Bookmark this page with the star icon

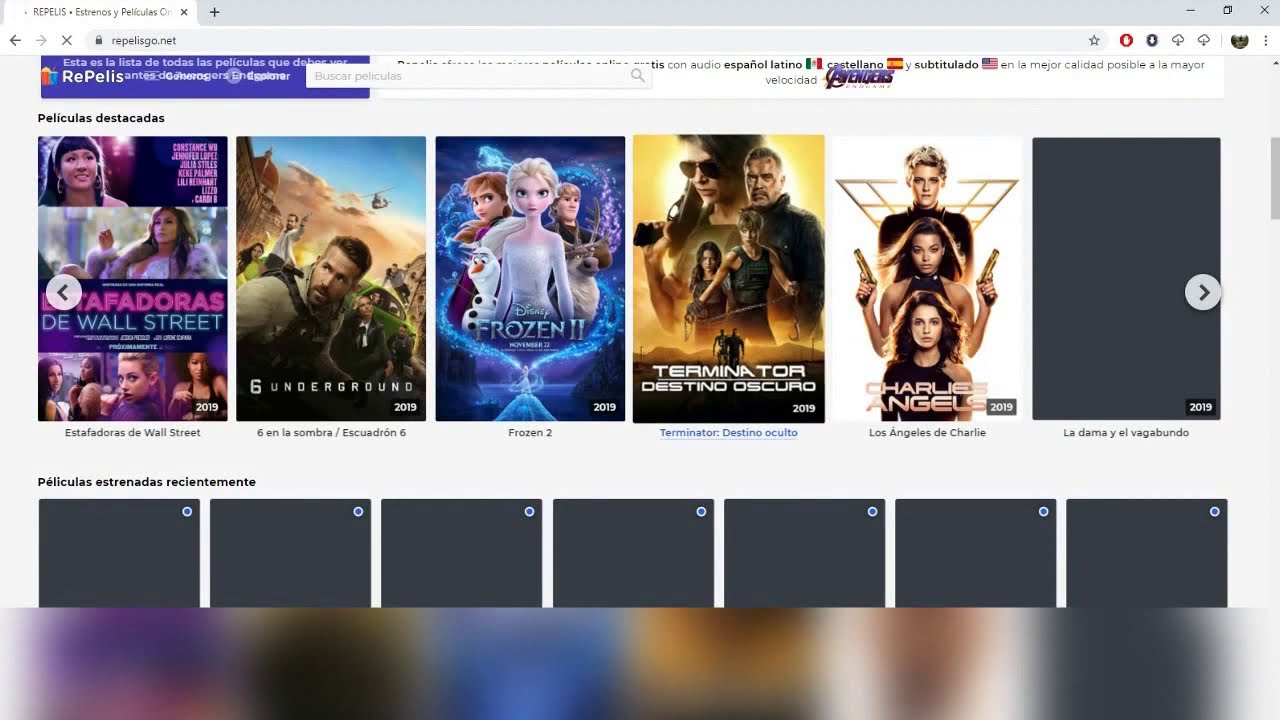pyautogui.click(x=1094, y=40)
